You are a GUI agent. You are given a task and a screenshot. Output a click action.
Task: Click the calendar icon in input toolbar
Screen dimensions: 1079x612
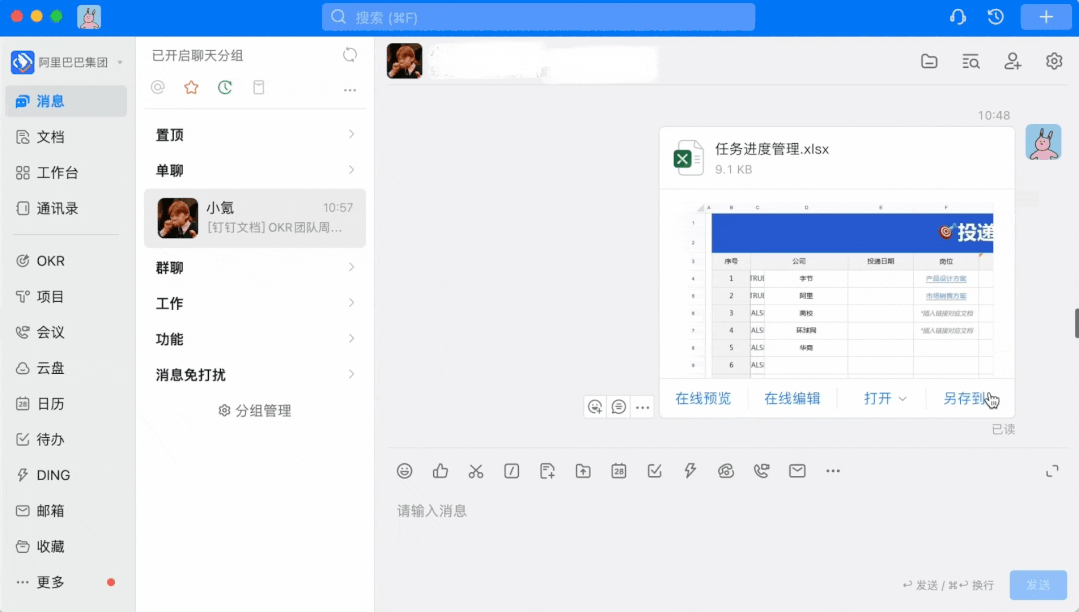[619, 471]
